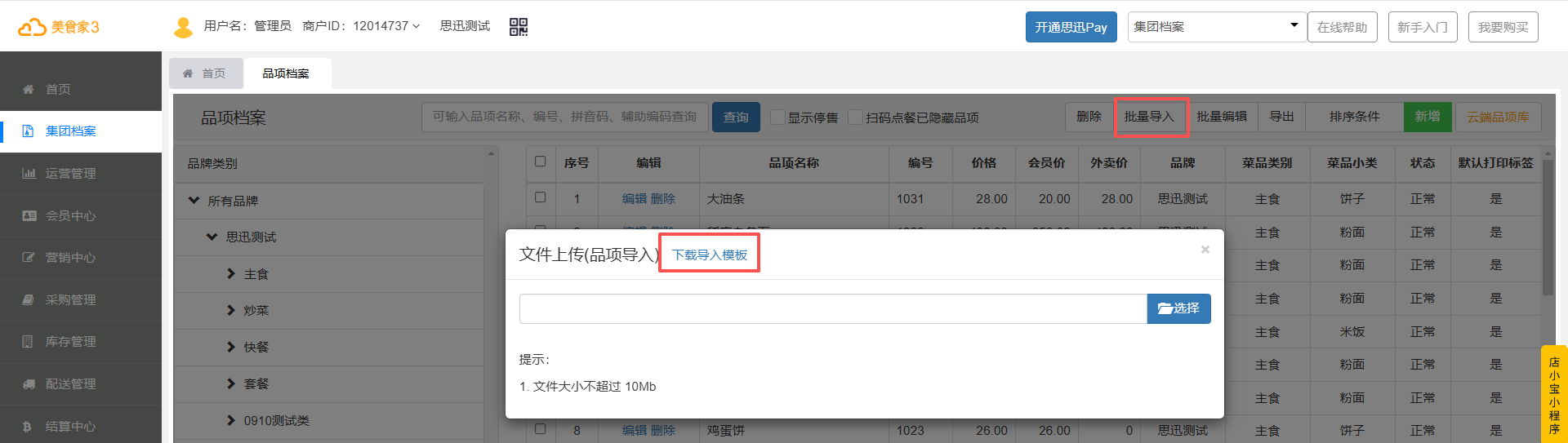Click 新手入门 button
The height and width of the screenshot is (443, 1568).
1423,27
